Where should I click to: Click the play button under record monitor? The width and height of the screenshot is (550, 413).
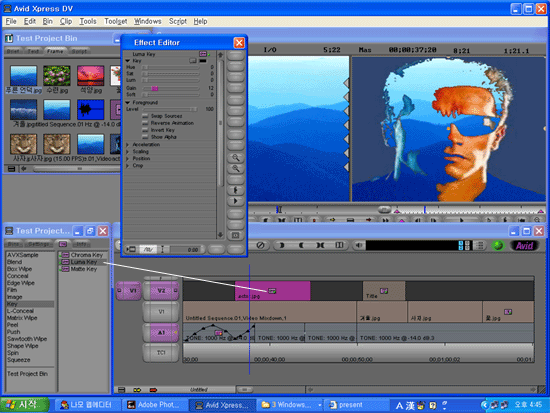(462, 220)
